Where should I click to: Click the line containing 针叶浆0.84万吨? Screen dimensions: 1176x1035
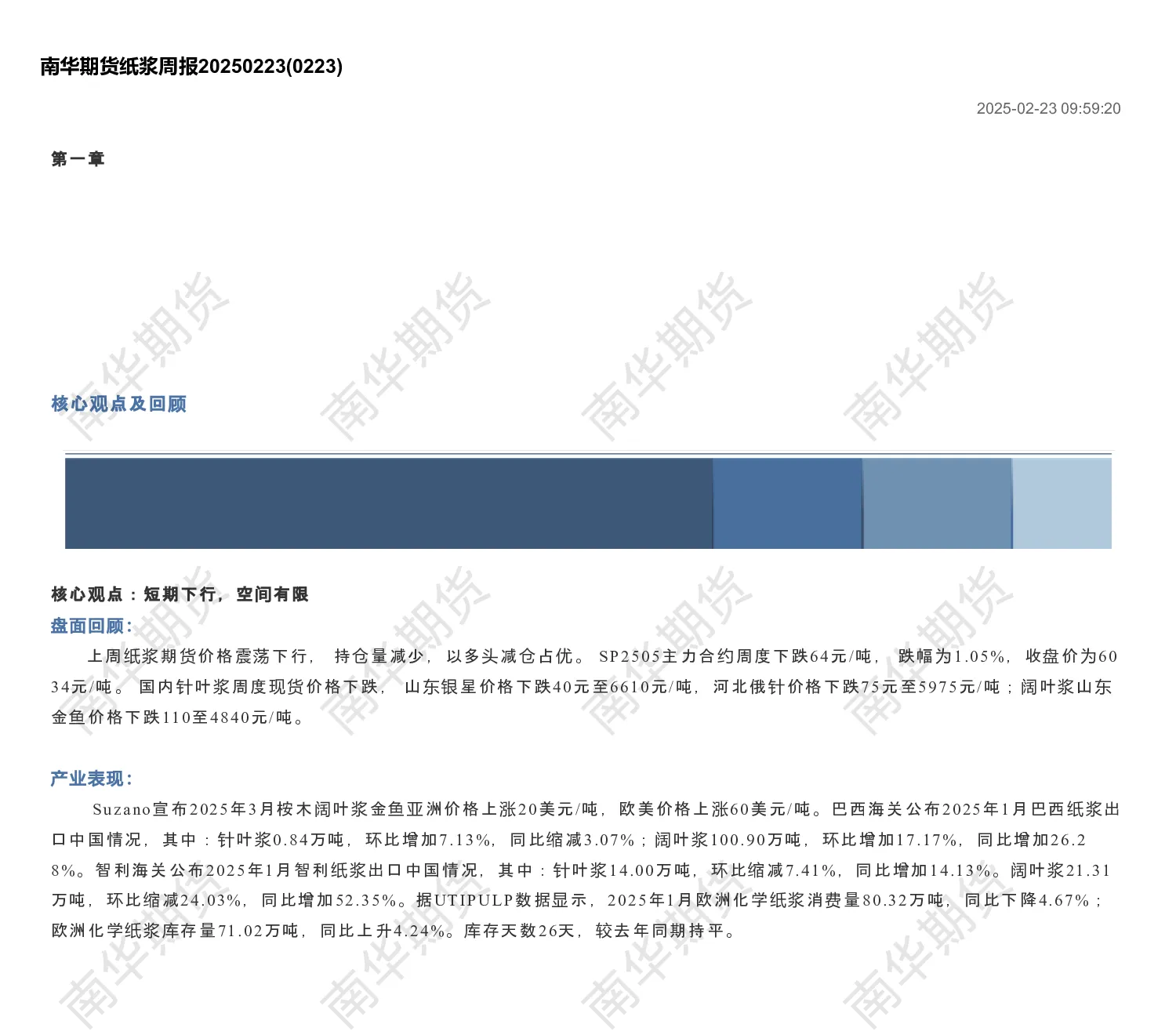(x=568, y=840)
